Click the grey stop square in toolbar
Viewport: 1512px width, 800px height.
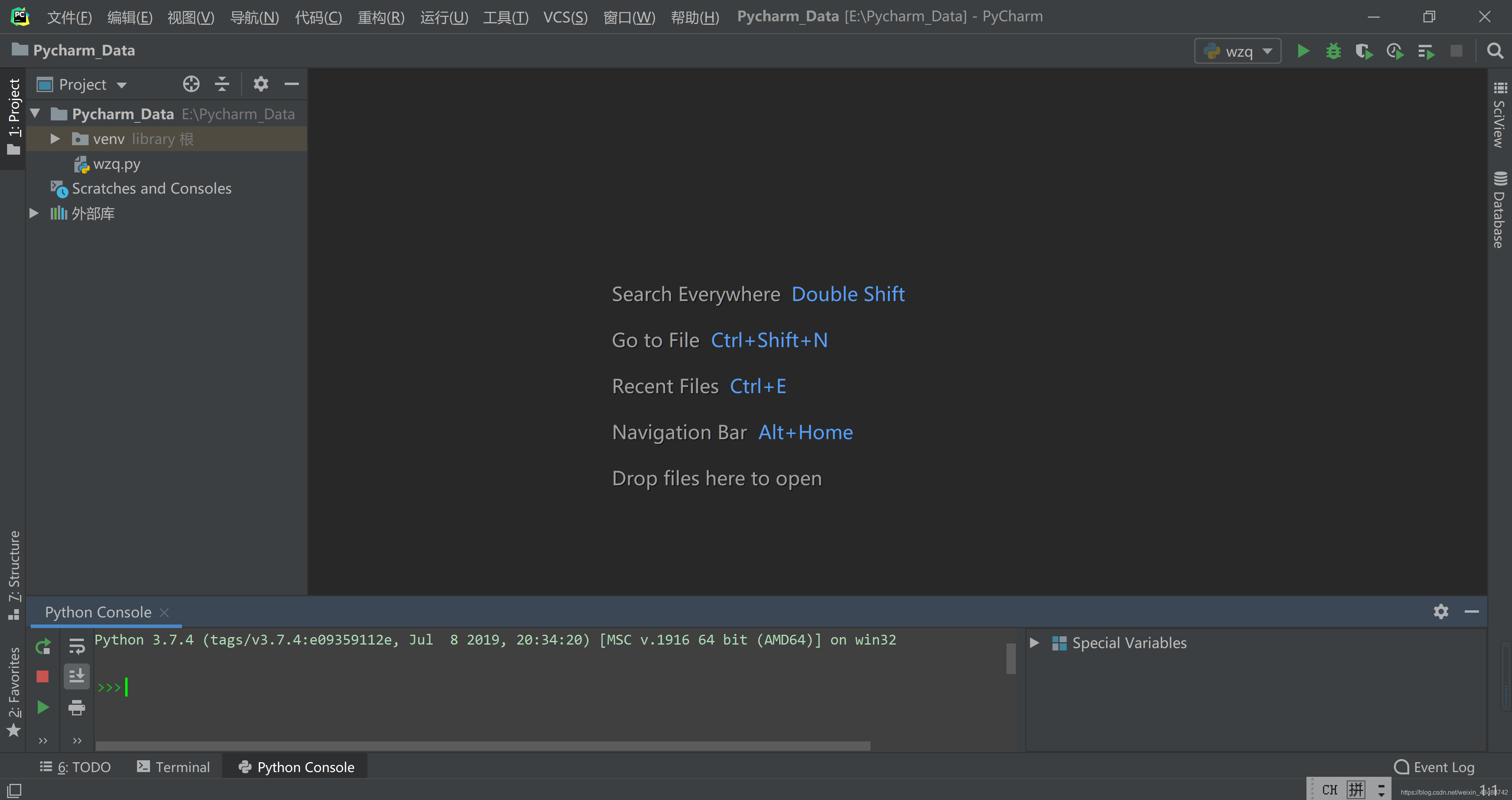[1456, 51]
